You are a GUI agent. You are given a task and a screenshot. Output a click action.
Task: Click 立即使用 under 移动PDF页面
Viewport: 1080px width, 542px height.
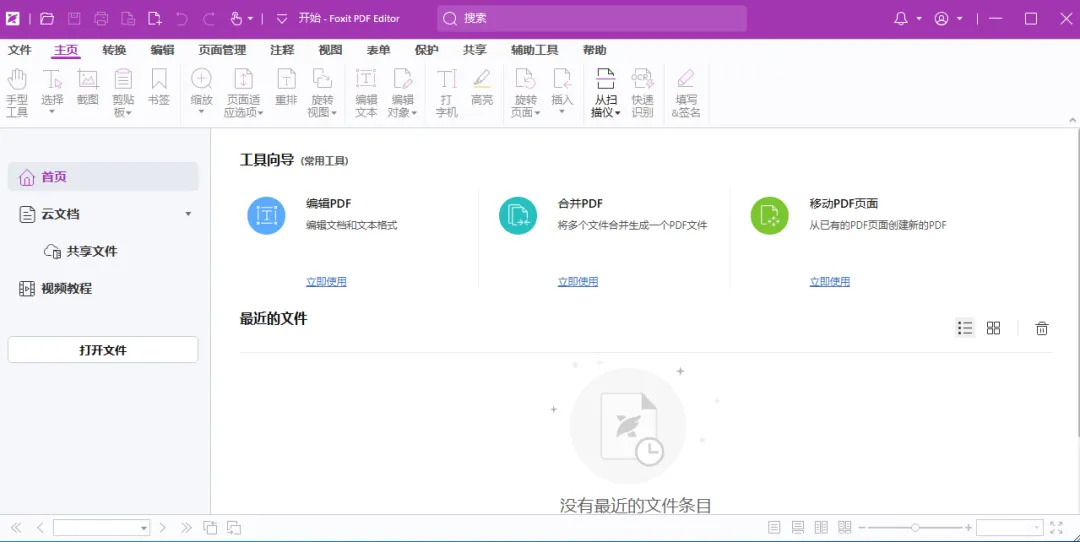[x=829, y=282]
